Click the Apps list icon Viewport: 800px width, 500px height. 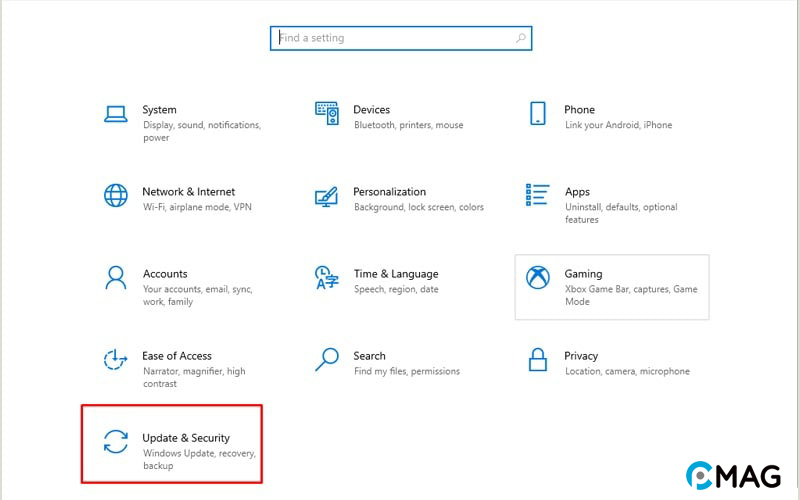[x=538, y=195]
